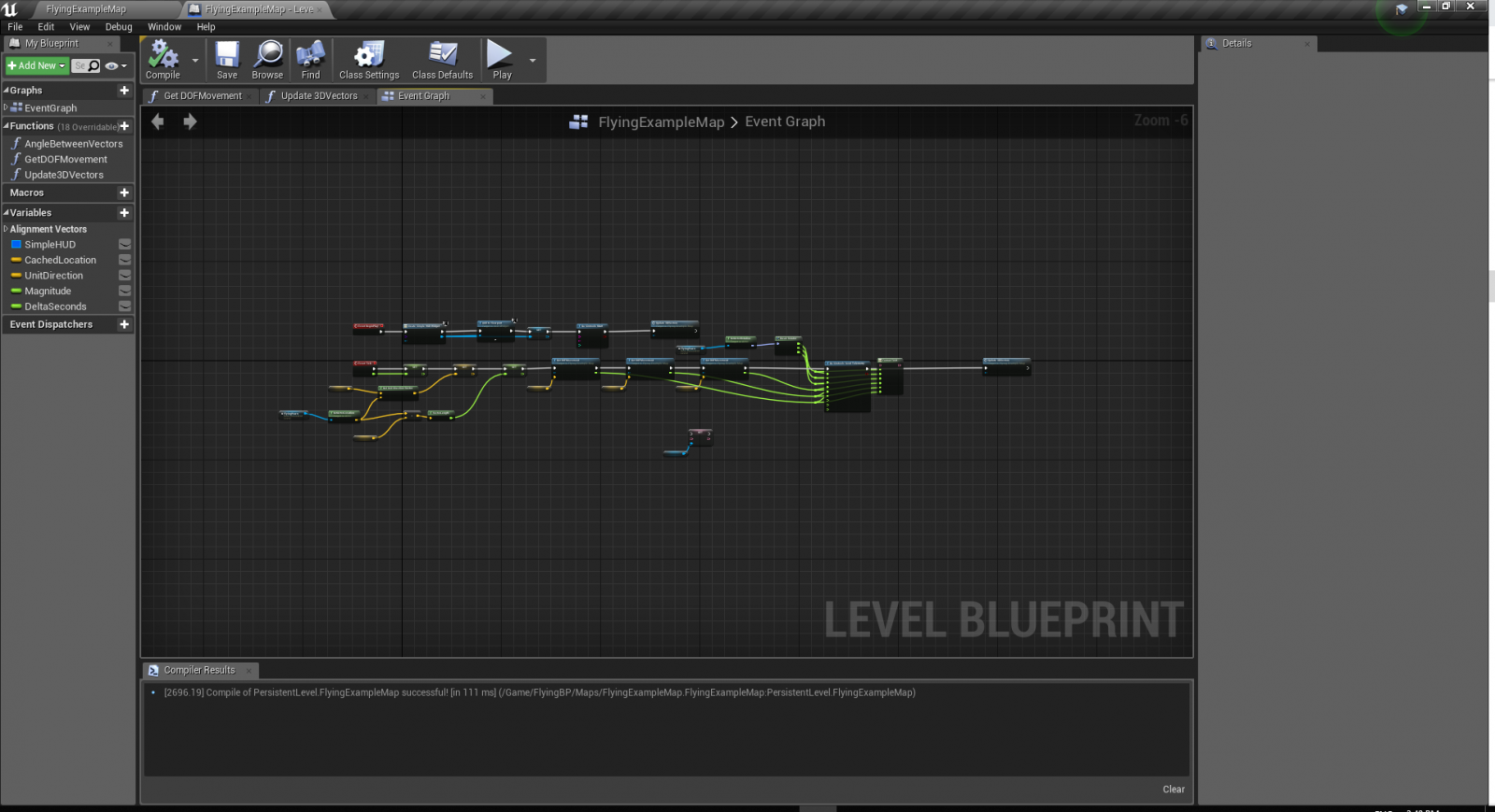Collapse the Functions section

[x=6, y=126]
